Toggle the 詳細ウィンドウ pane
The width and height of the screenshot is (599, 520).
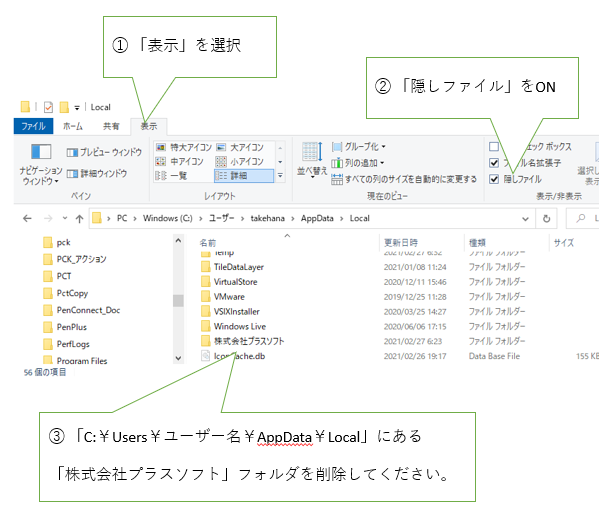(97, 173)
